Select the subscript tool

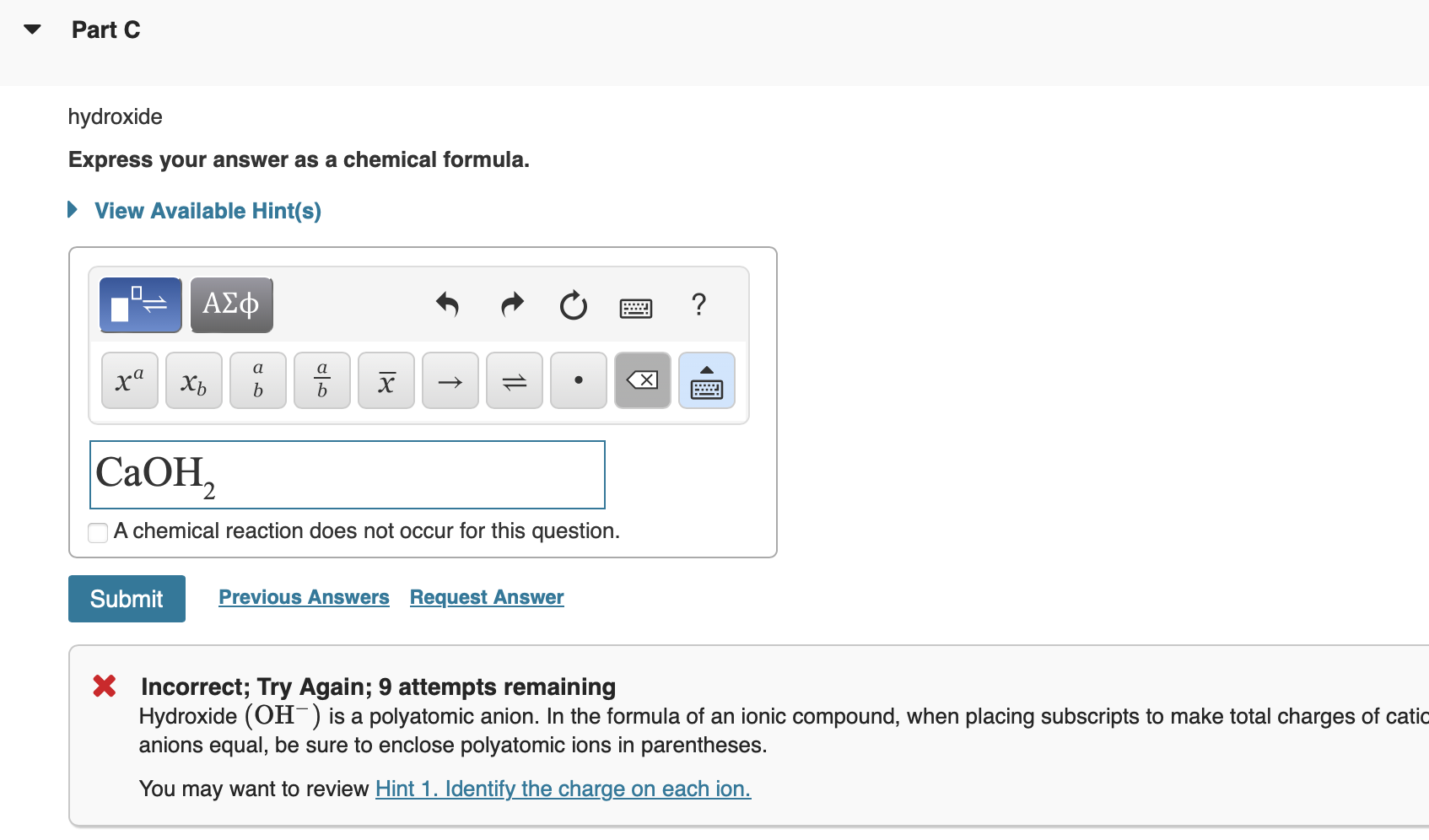coord(193,380)
